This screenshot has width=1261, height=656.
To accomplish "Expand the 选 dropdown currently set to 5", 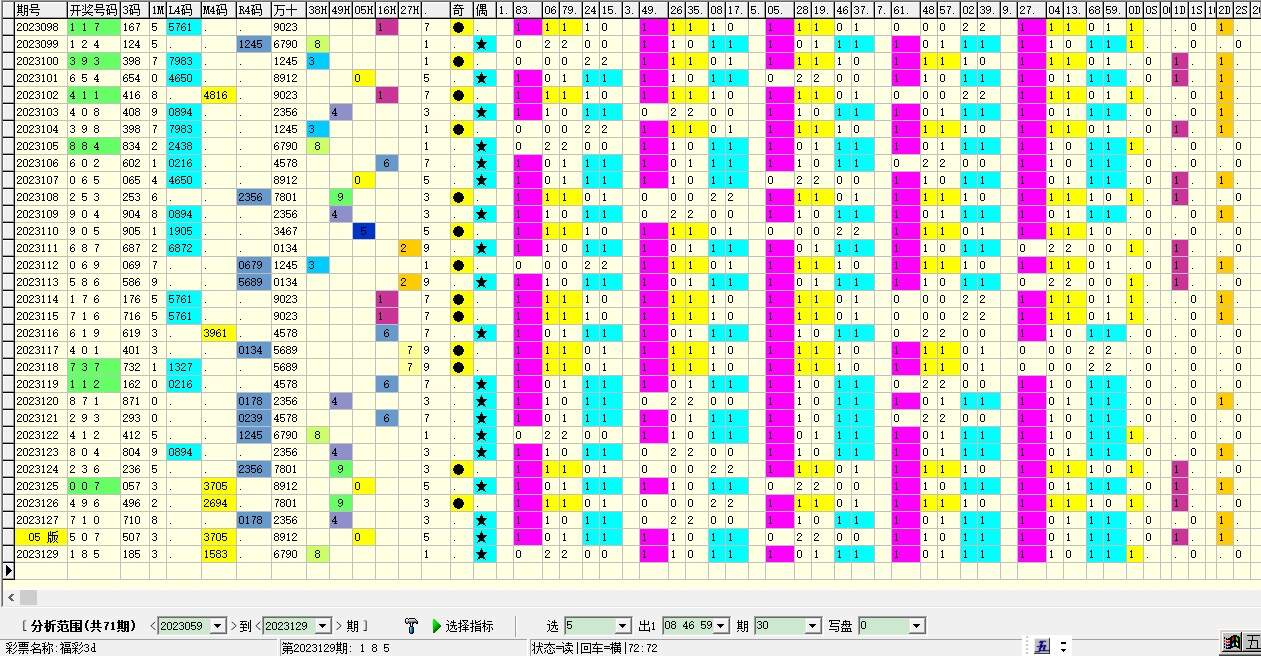I will (622, 625).
